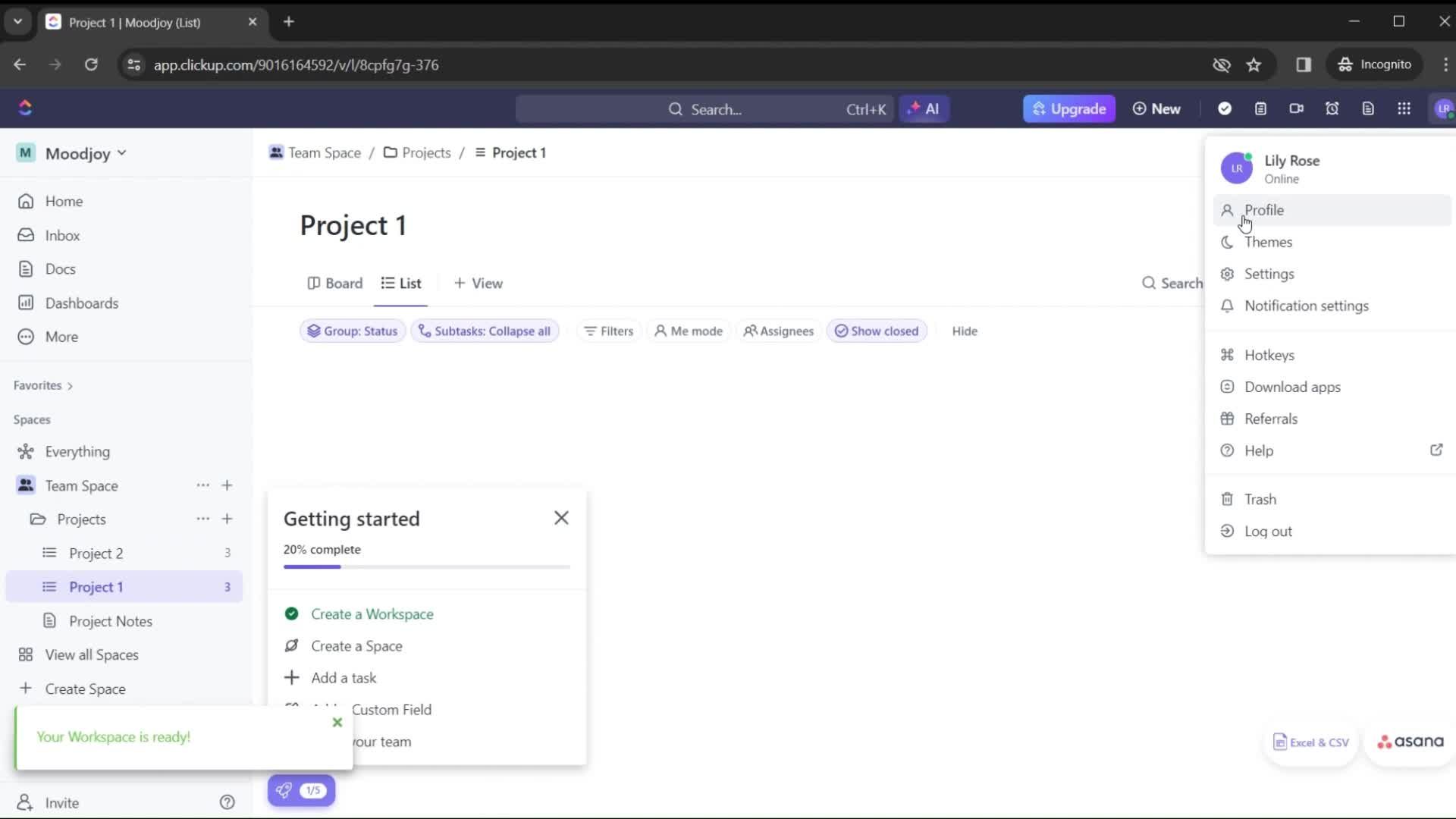Toggle Subtasks Collapse all setting
1456x819 pixels.
click(x=485, y=331)
